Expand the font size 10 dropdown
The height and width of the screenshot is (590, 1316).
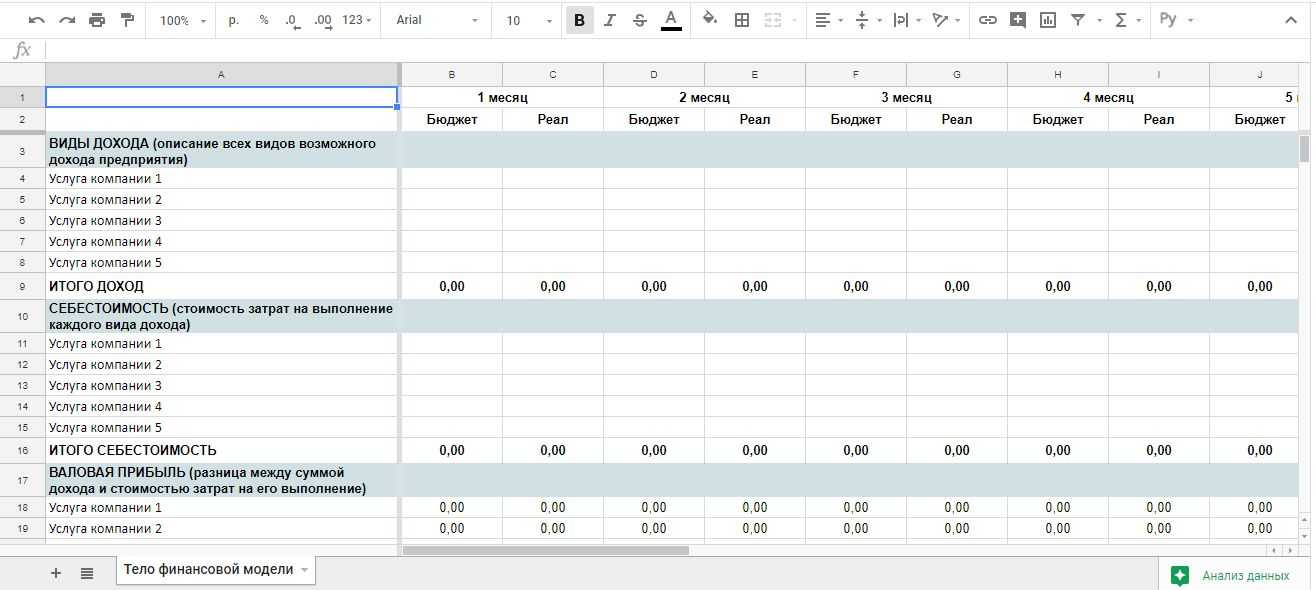pyautogui.click(x=528, y=20)
